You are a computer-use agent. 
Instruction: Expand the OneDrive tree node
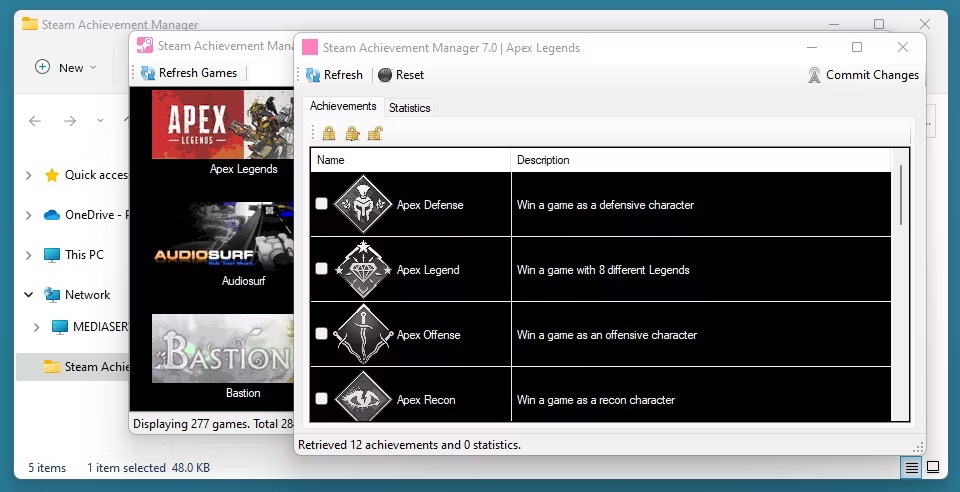click(x=28, y=215)
